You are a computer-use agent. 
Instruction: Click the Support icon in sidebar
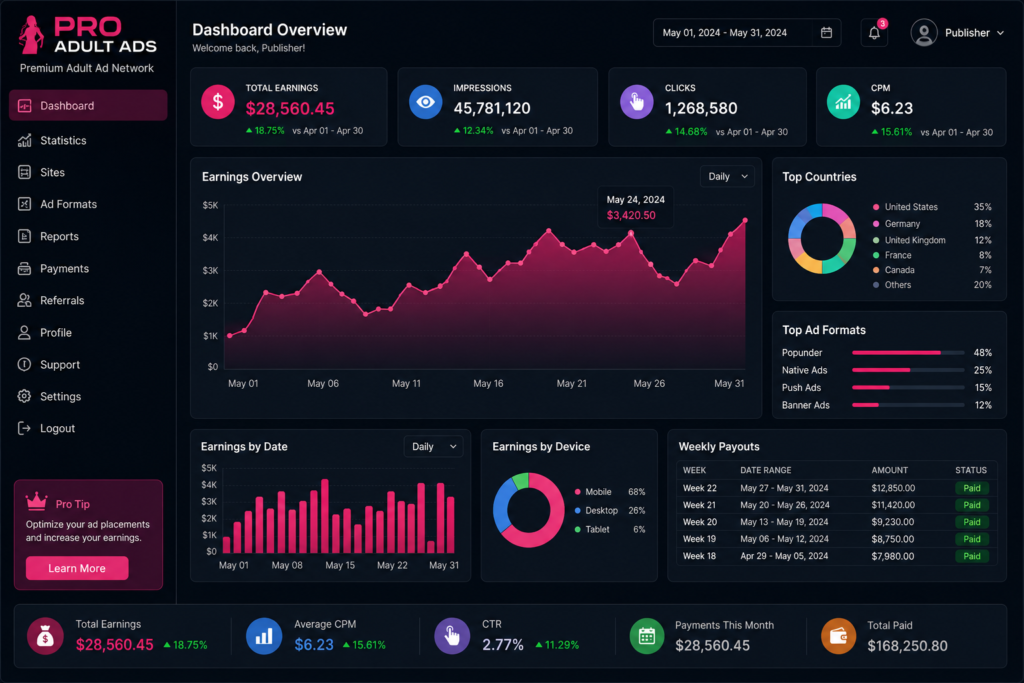[25, 364]
